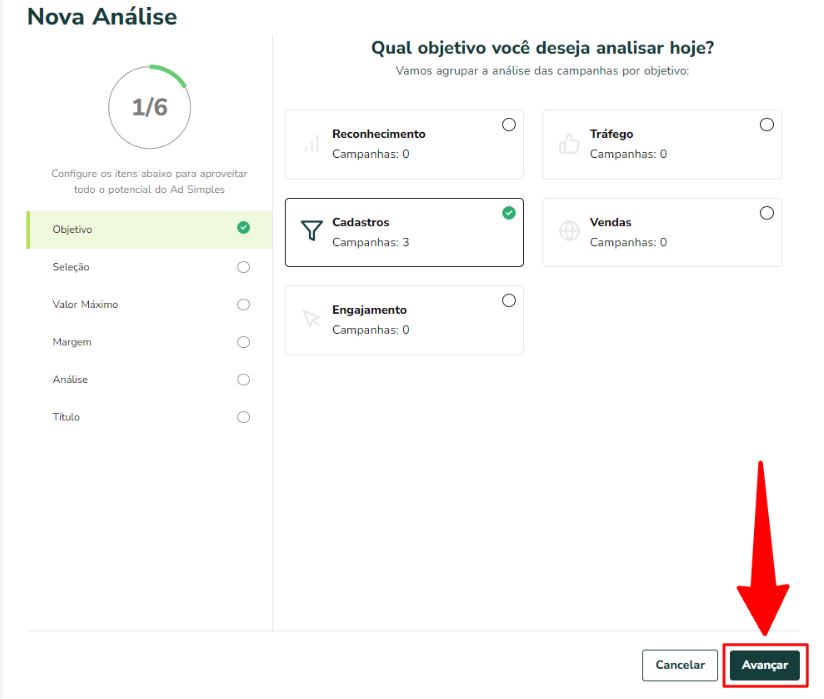Image resolution: width=824 pixels, height=699 pixels.
Task: Click the Tráfego card title
Action: [x=611, y=134]
